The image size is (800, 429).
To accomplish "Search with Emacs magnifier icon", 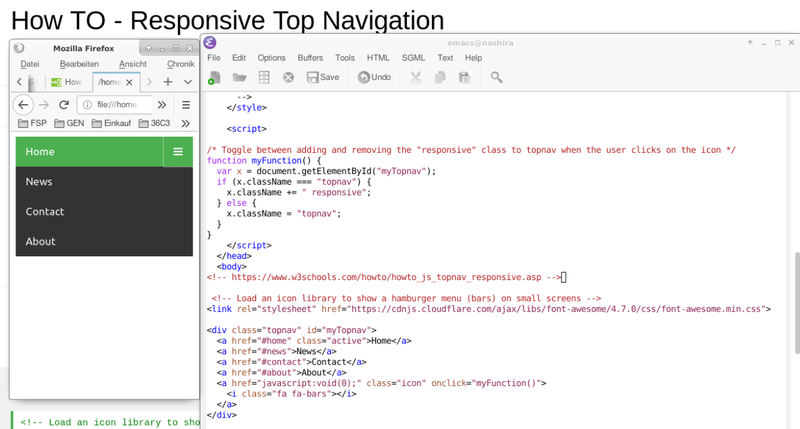I will click(x=496, y=78).
